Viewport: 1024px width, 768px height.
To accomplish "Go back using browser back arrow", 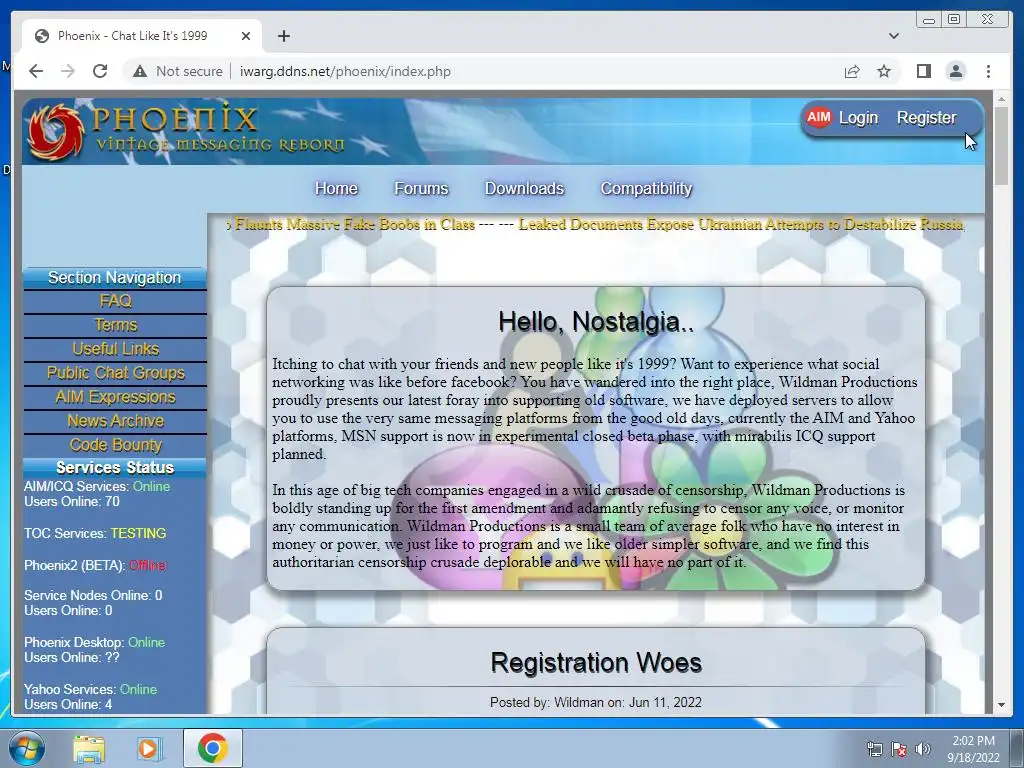I will pyautogui.click(x=36, y=71).
